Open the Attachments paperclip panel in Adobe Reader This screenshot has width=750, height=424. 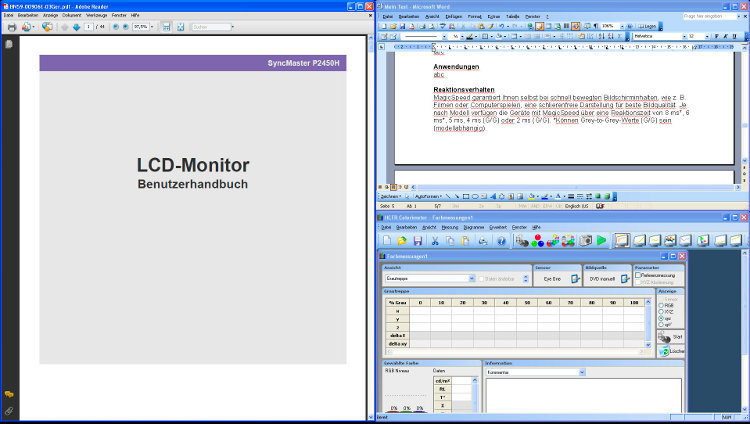pyautogui.click(x=9, y=411)
